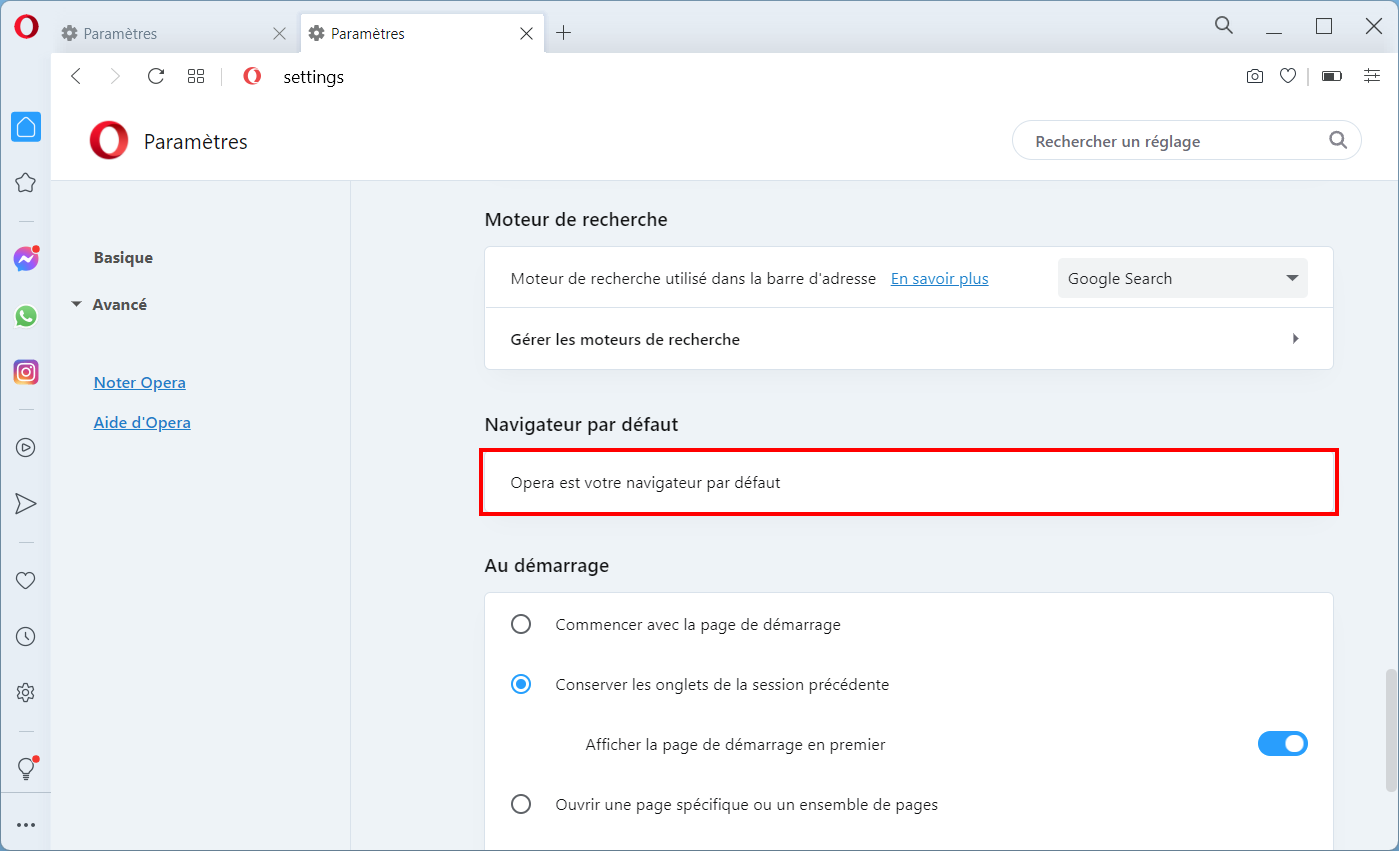The width and height of the screenshot is (1399, 851).
Task: Open Basique settings section
Action: [123, 257]
